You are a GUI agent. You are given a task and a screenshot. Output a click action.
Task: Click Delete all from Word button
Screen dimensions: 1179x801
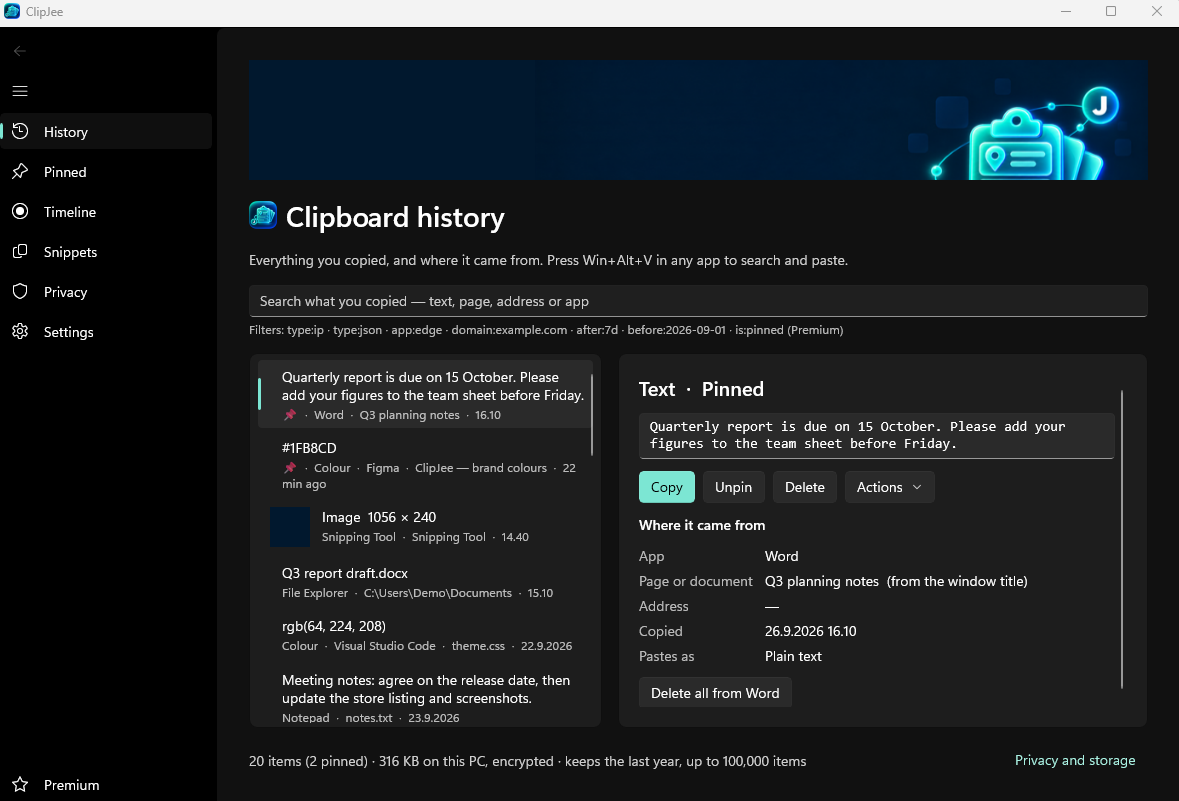(715, 693)
